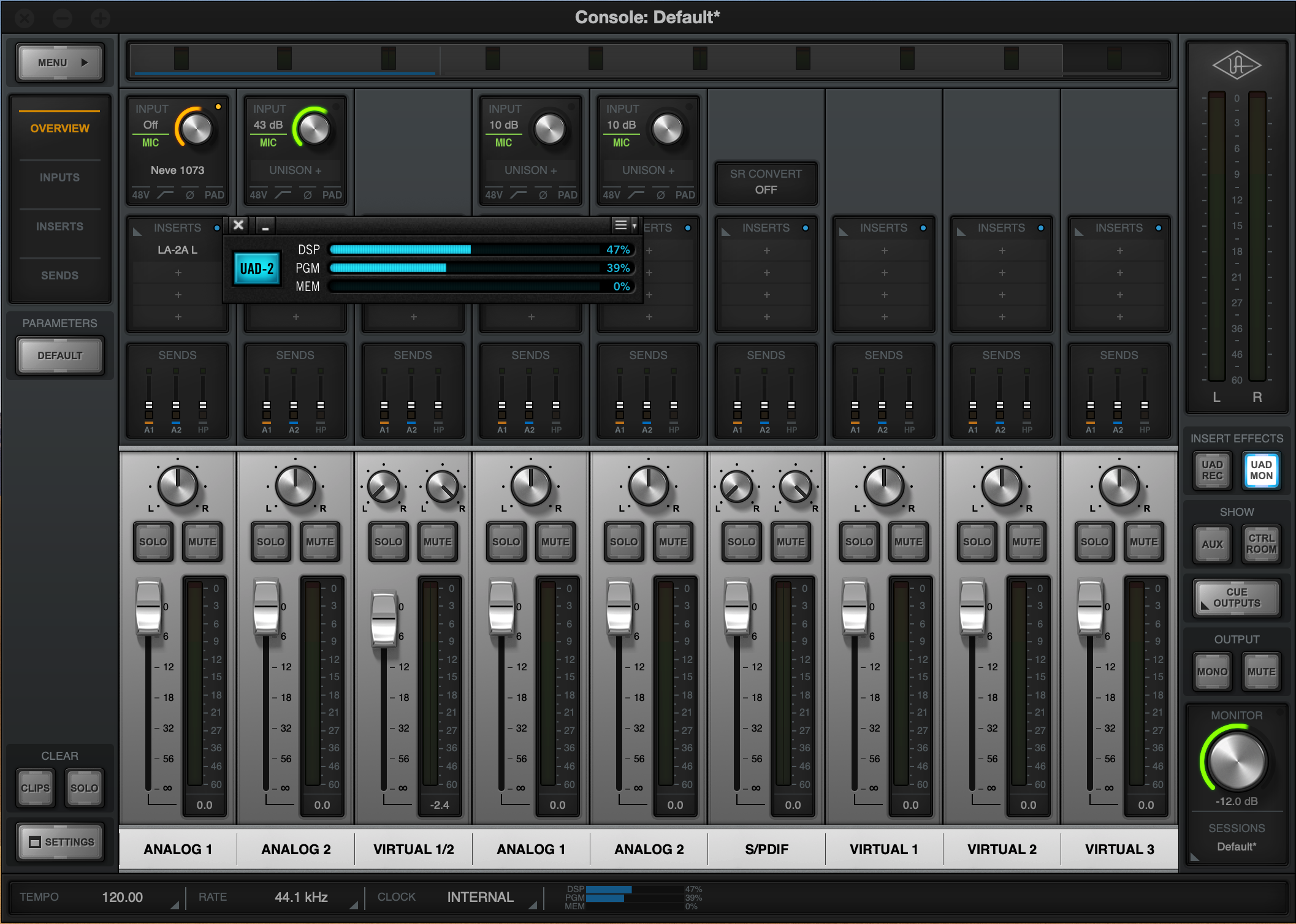Clear all SOLO states
Screen dimensions: 1296x924
[x=84, y=788]
